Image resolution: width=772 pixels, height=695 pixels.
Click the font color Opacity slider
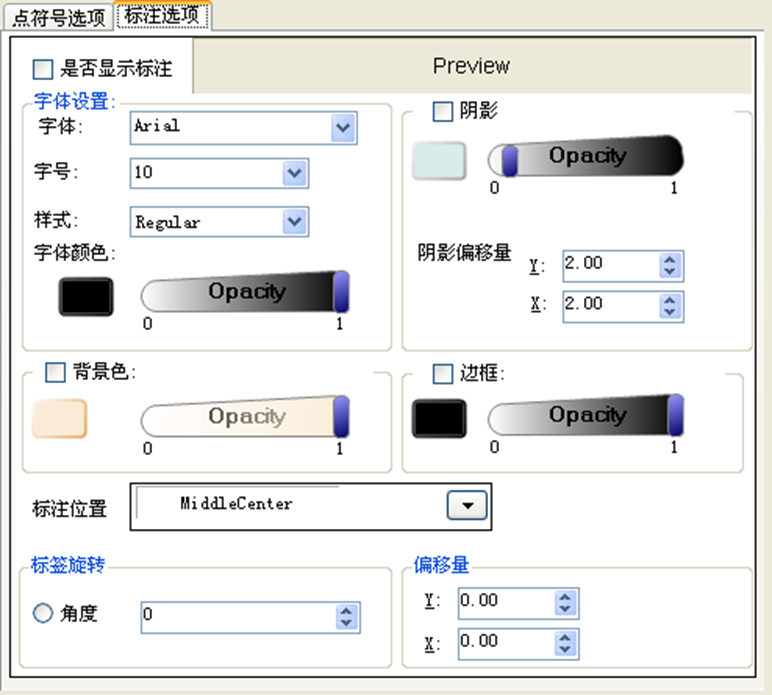pos(245,293)
